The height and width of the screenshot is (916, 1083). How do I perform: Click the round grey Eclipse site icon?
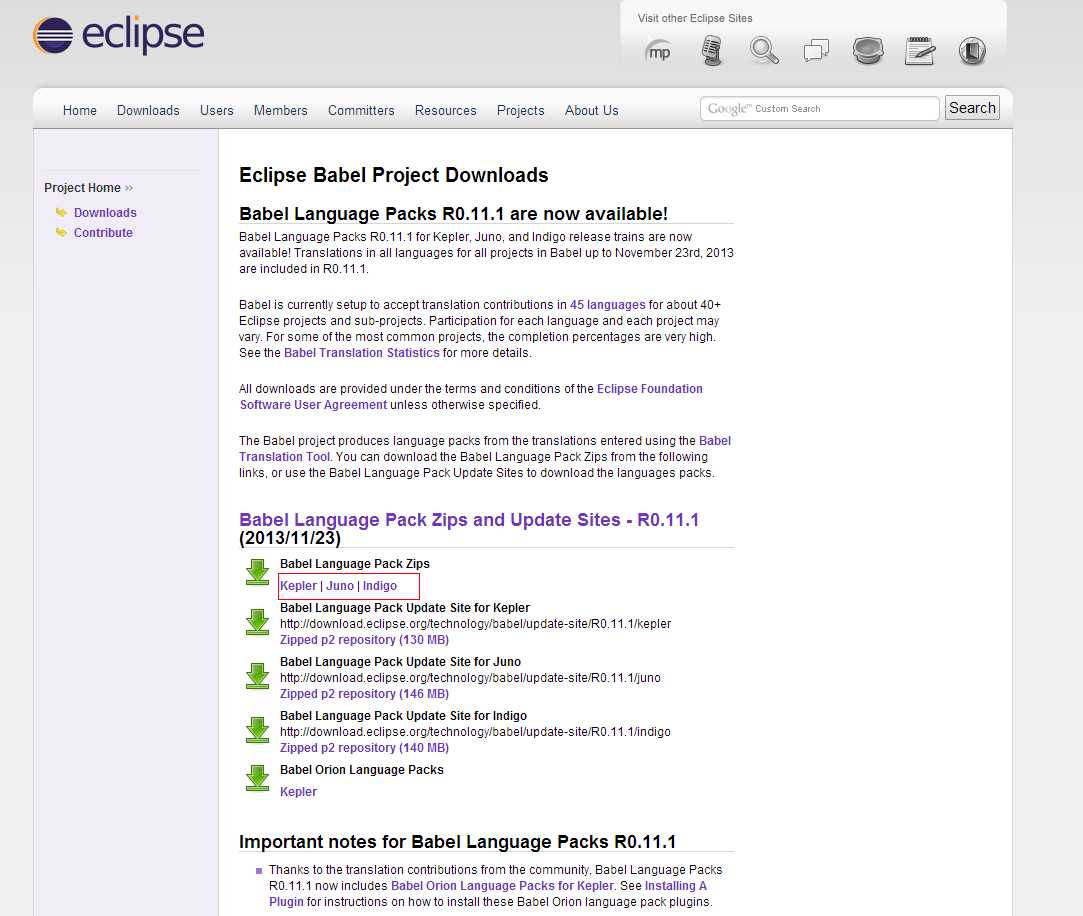[868, 50]
